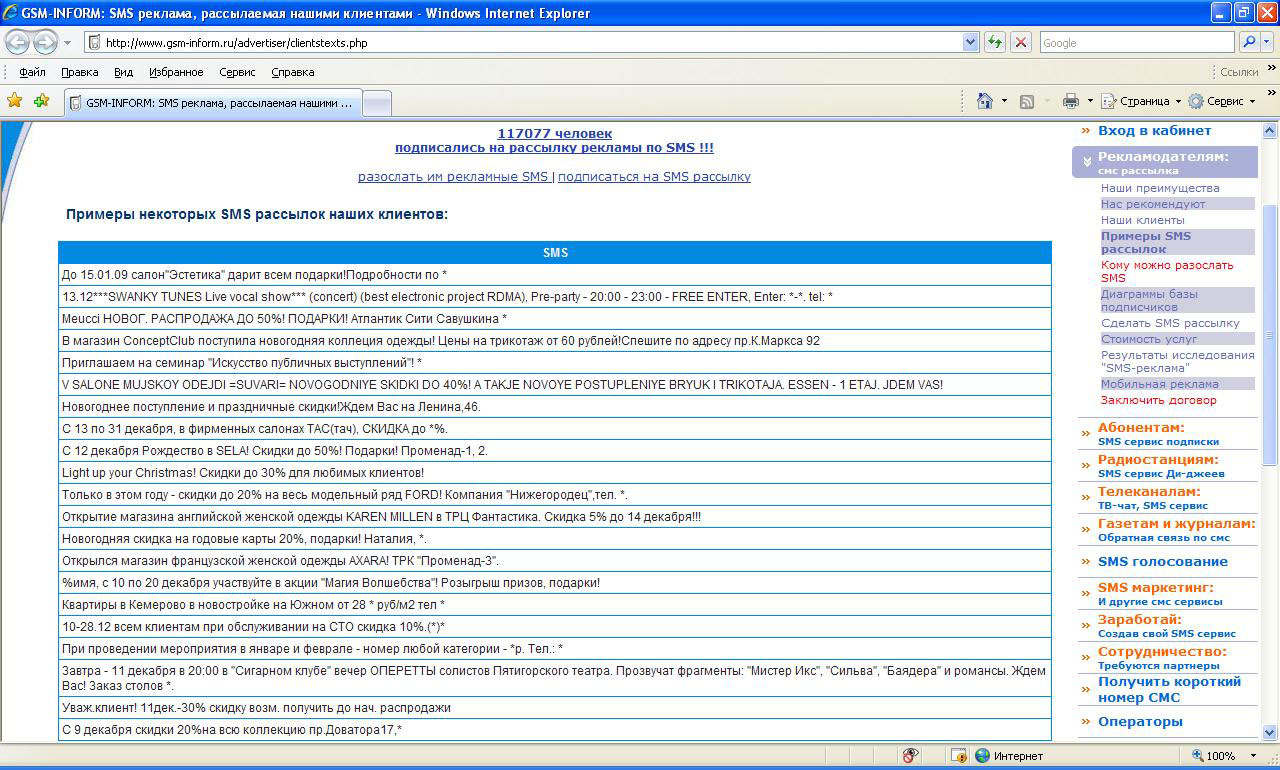Click the Google search box
1280x770 pixels.
coord(1137,43)
